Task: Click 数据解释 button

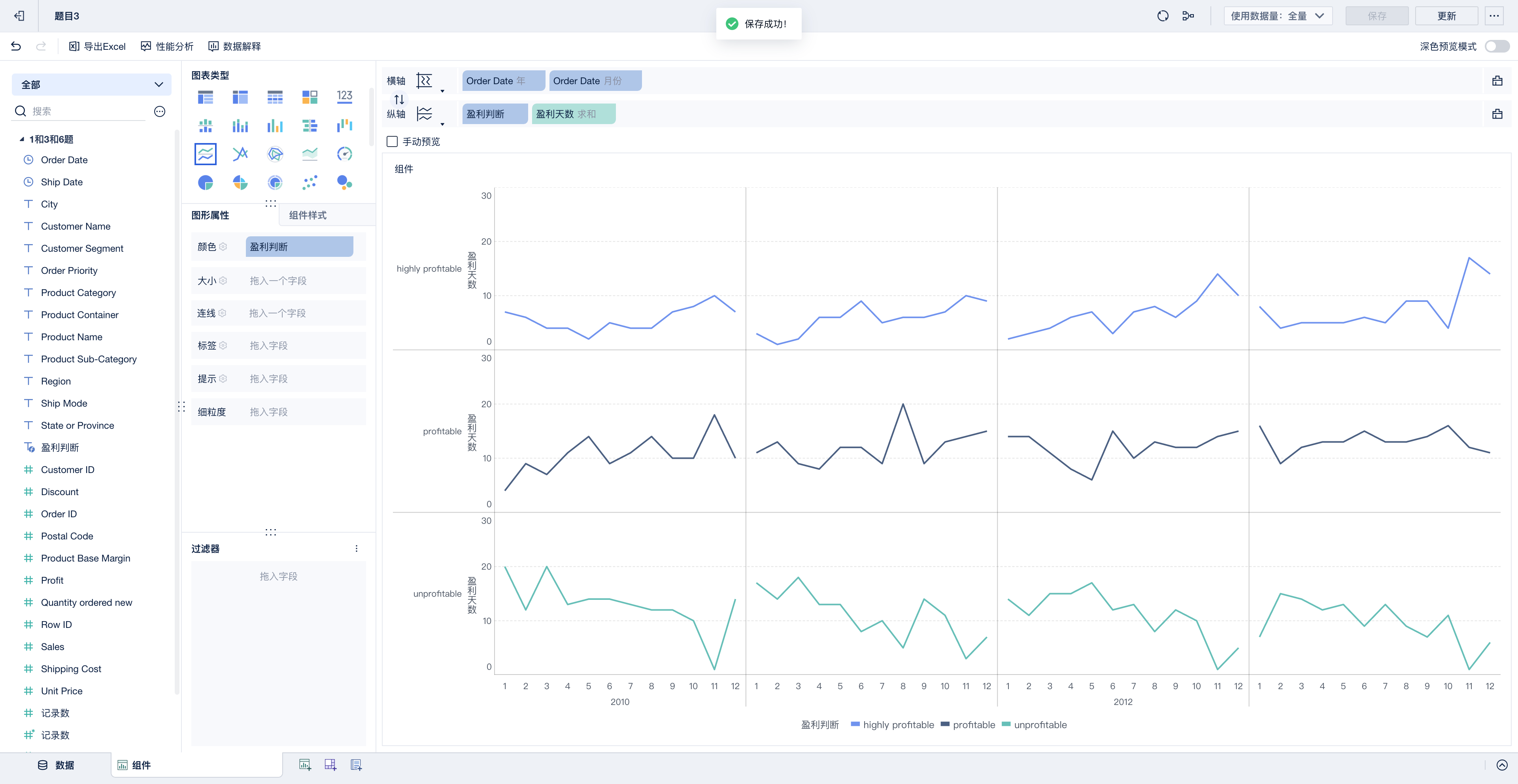Action: (234, 46)
